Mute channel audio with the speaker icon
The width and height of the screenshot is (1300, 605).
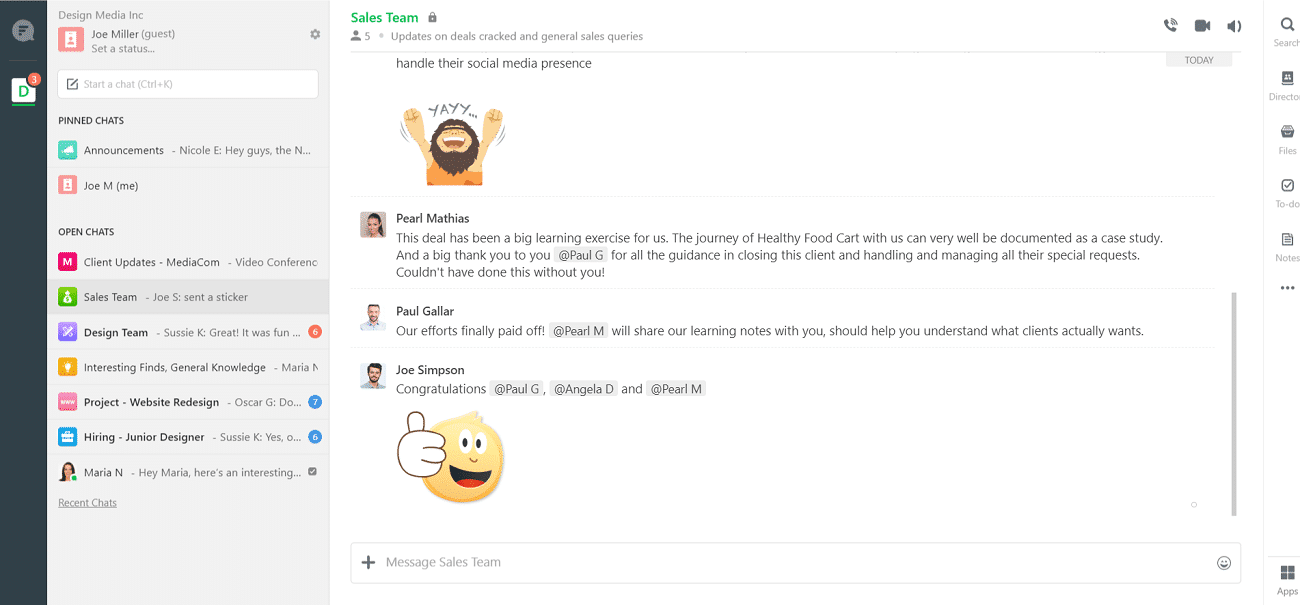coord(1233,24)
